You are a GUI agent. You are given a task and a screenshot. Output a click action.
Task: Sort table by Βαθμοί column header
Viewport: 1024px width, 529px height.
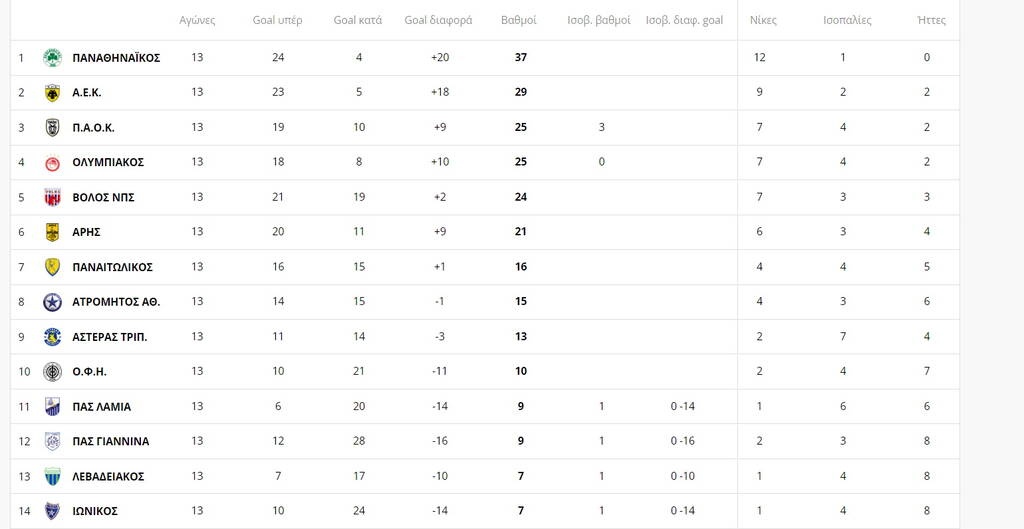518,20
